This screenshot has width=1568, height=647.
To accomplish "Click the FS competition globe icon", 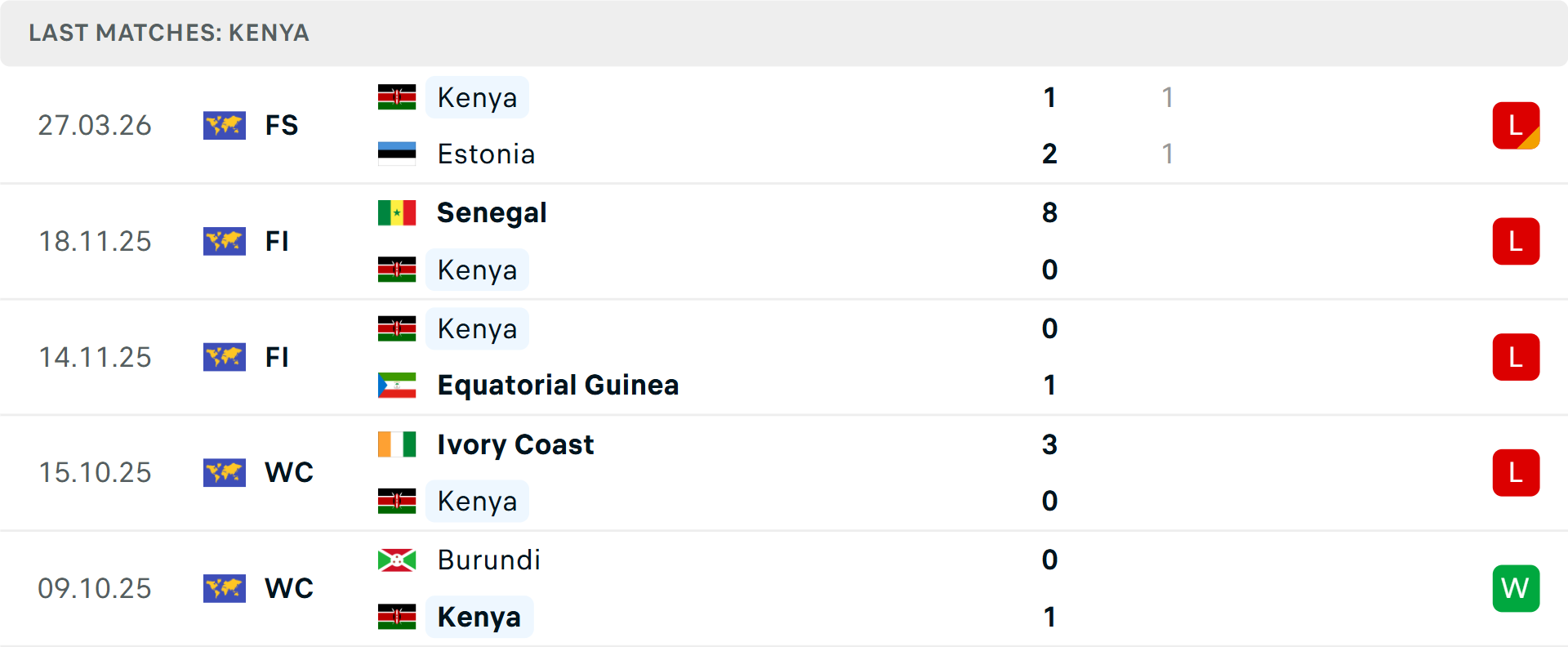I will (225, 126).
